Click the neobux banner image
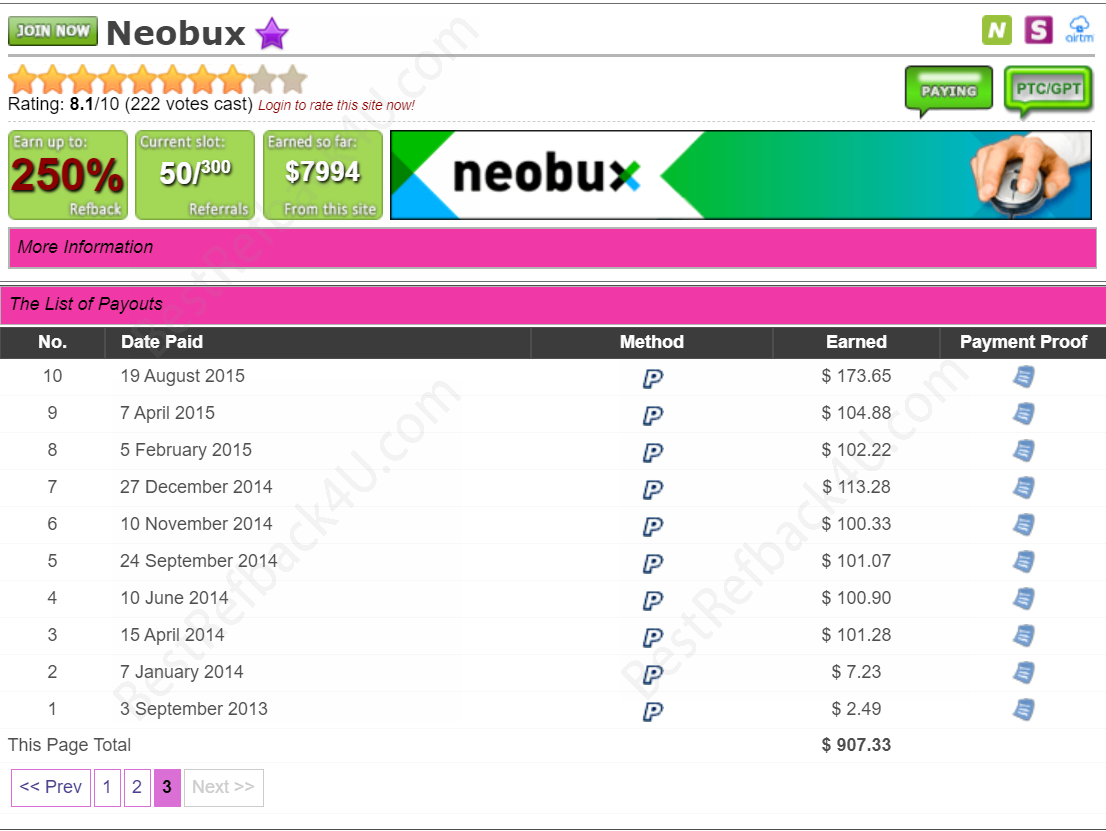The height and width of the screenshot is (831, 1106). [741, 175]
